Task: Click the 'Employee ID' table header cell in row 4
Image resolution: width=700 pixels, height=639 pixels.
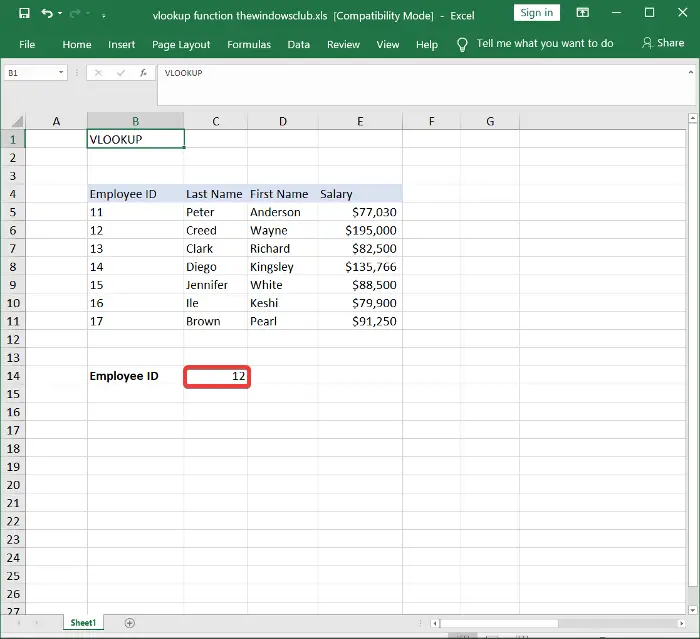Action: click(135, 194)
